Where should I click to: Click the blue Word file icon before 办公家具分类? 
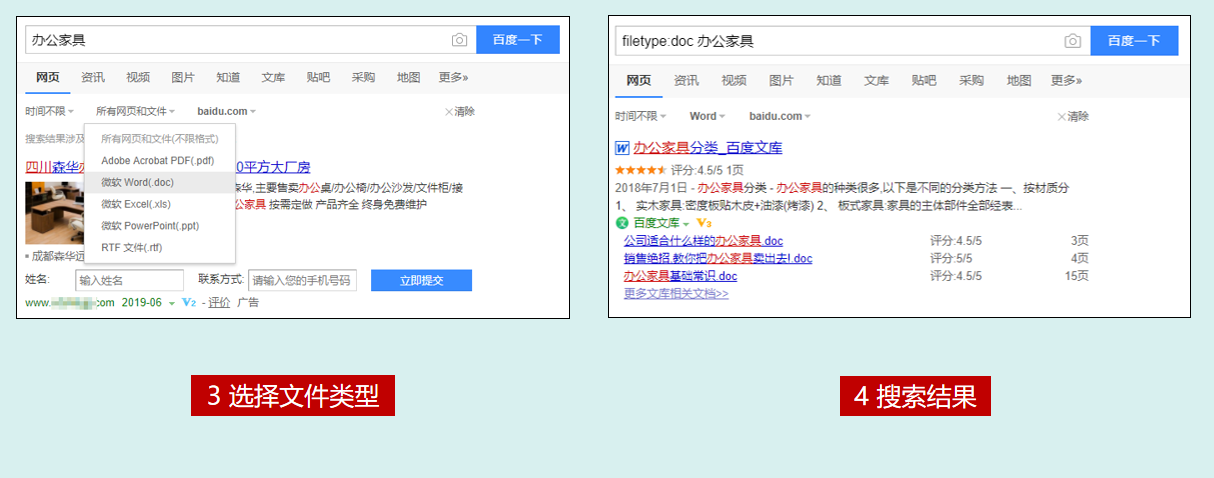[x=622, y=148]
